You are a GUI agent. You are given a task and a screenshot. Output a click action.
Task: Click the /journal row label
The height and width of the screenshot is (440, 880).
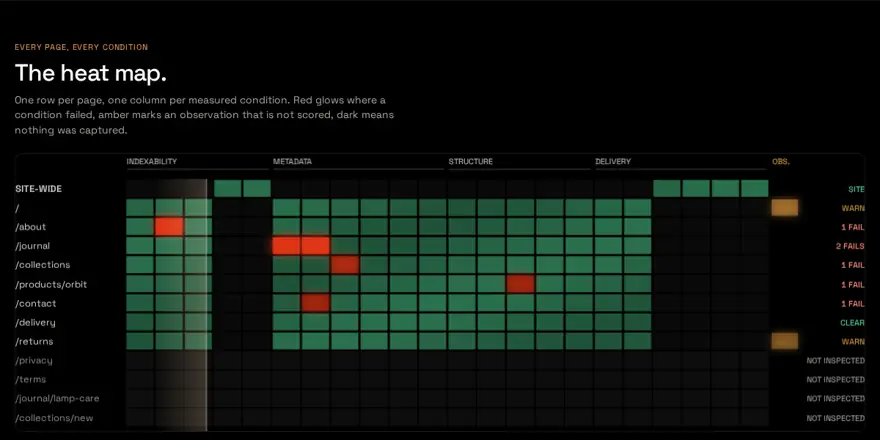click(x=33, y=246)
